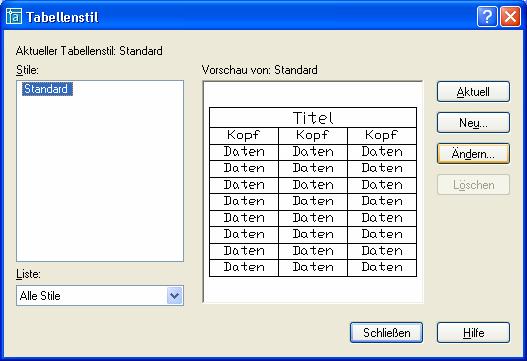Click the first Kopf cell in preview

[244, 136]
